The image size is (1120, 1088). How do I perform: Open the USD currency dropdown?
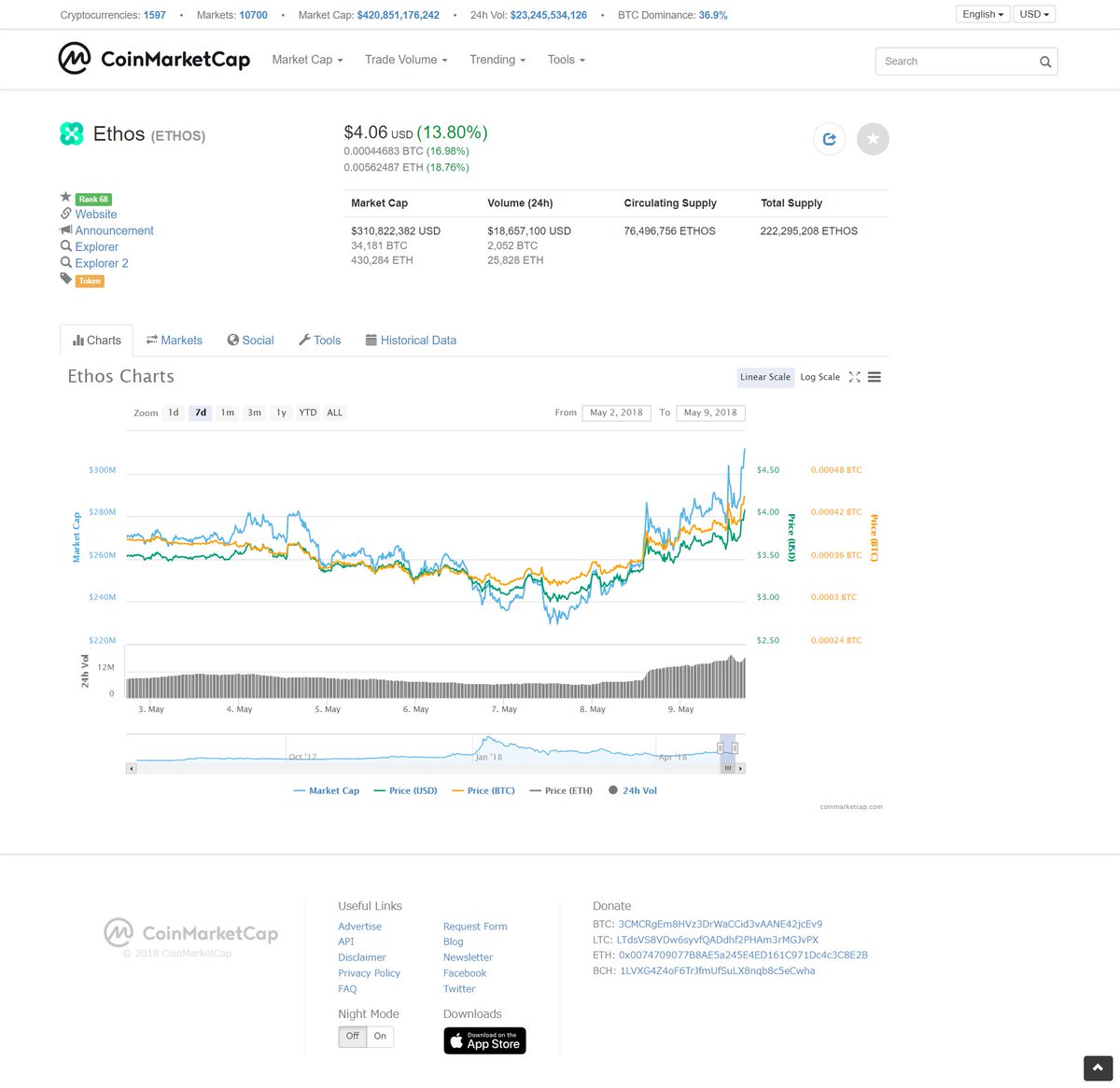1034,14
